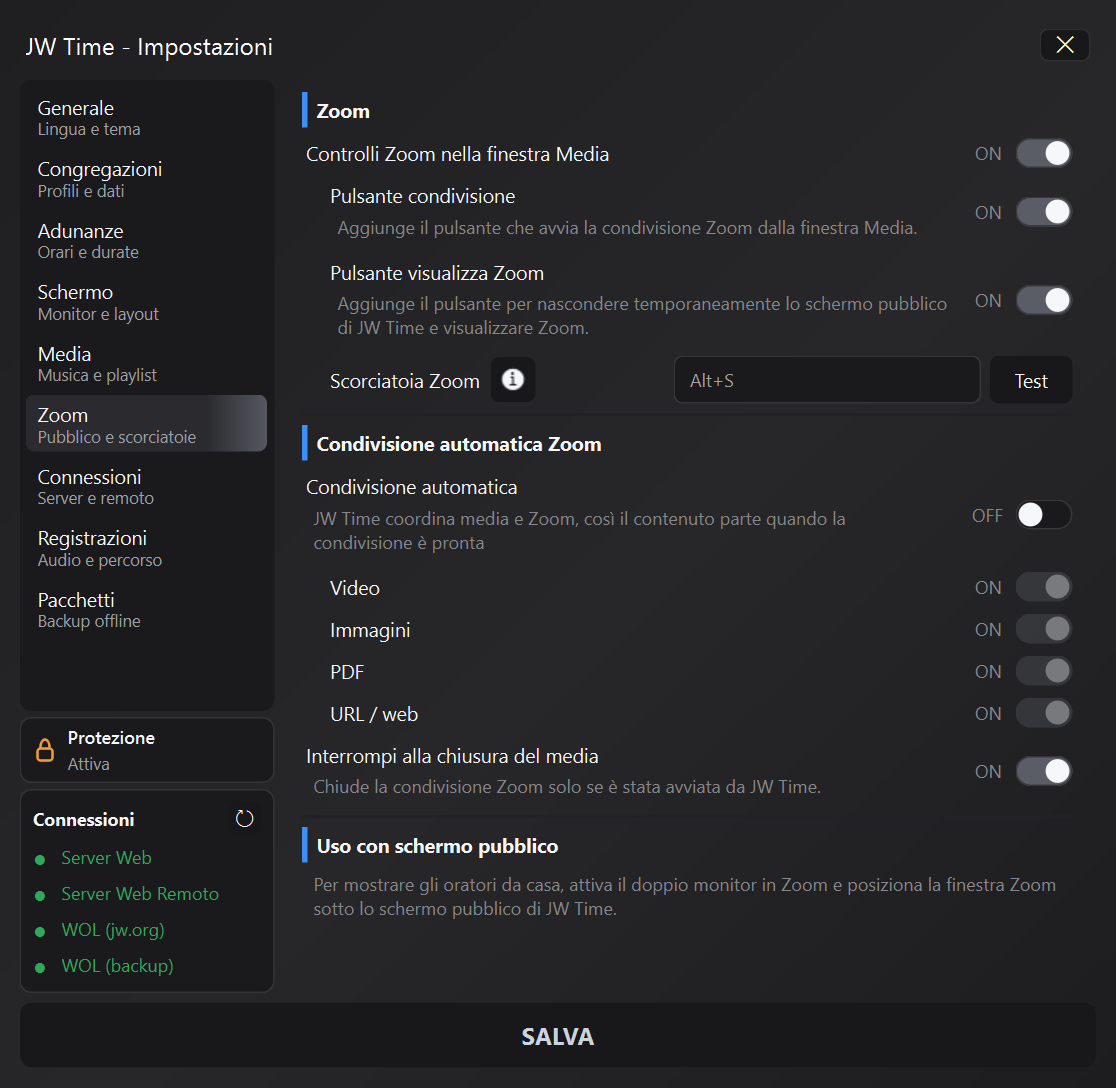Refresh the Connessioni status list
The width and height of the screenshot is (1116, 1088).
[x=244, y=818]
